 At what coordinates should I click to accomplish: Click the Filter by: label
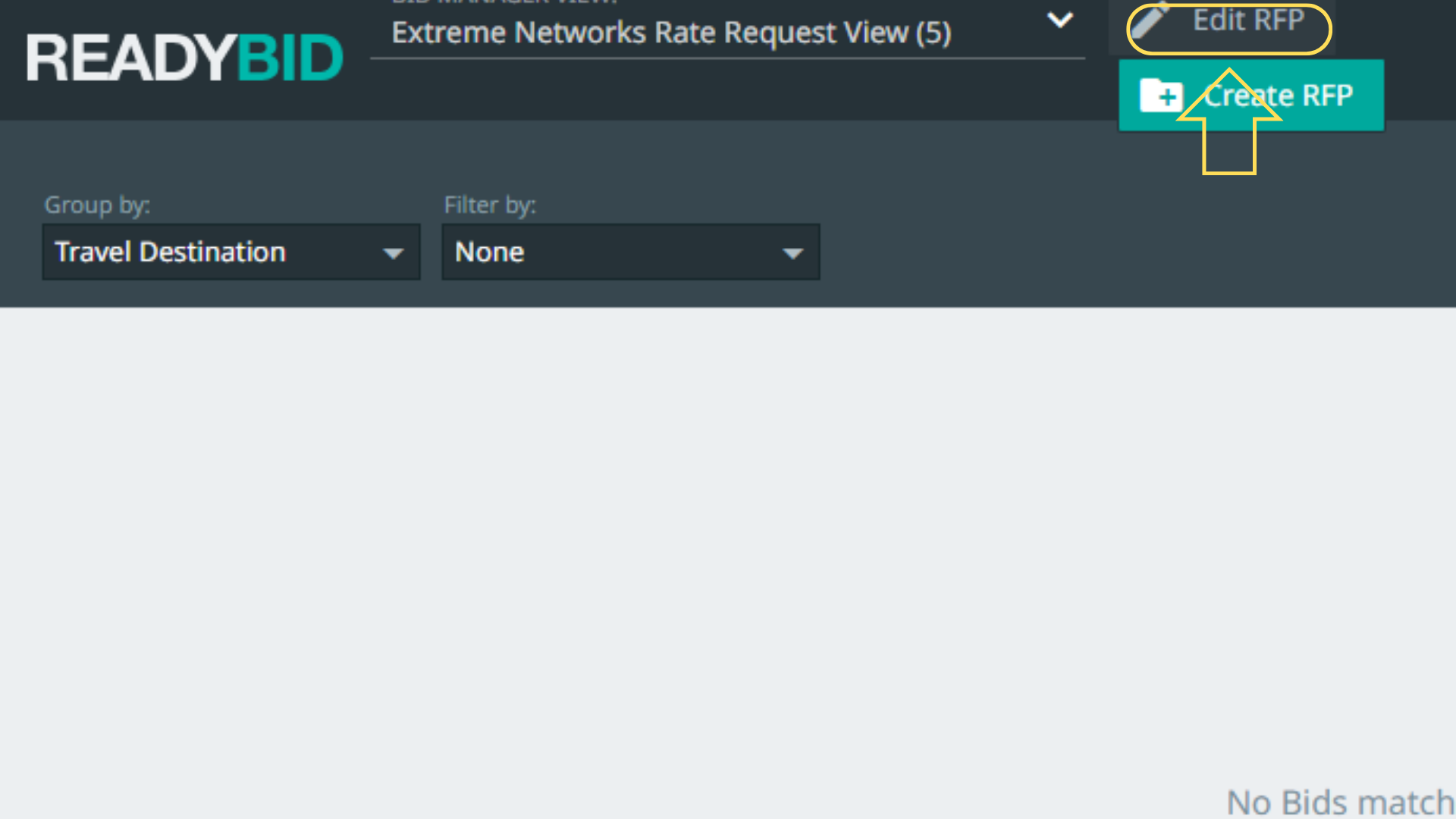490,205
